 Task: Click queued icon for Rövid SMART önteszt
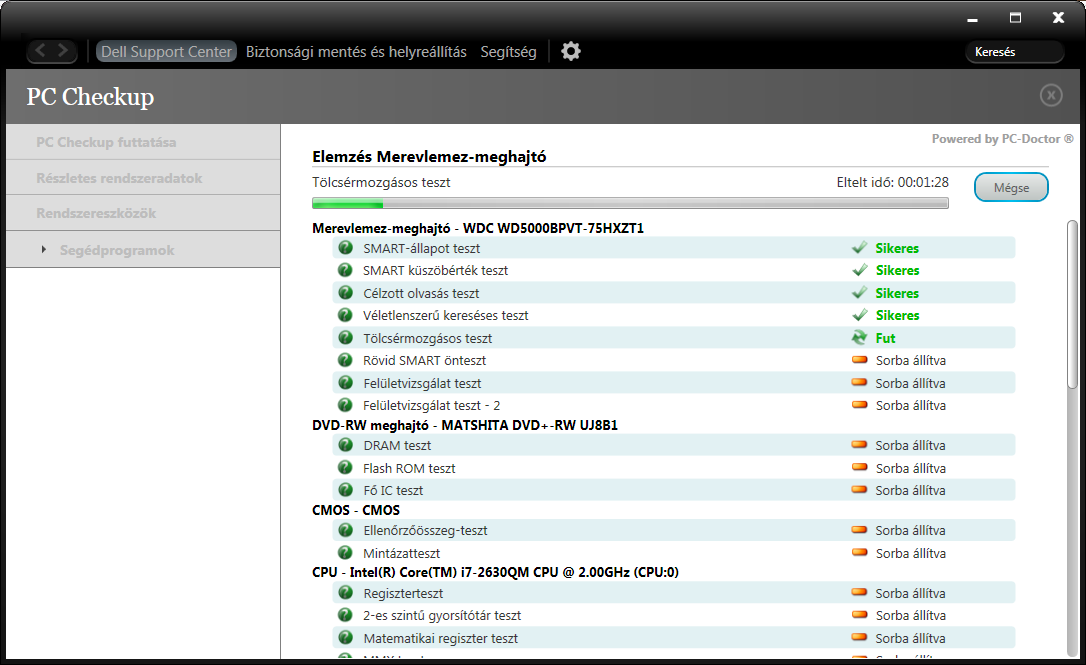(860, 360)
